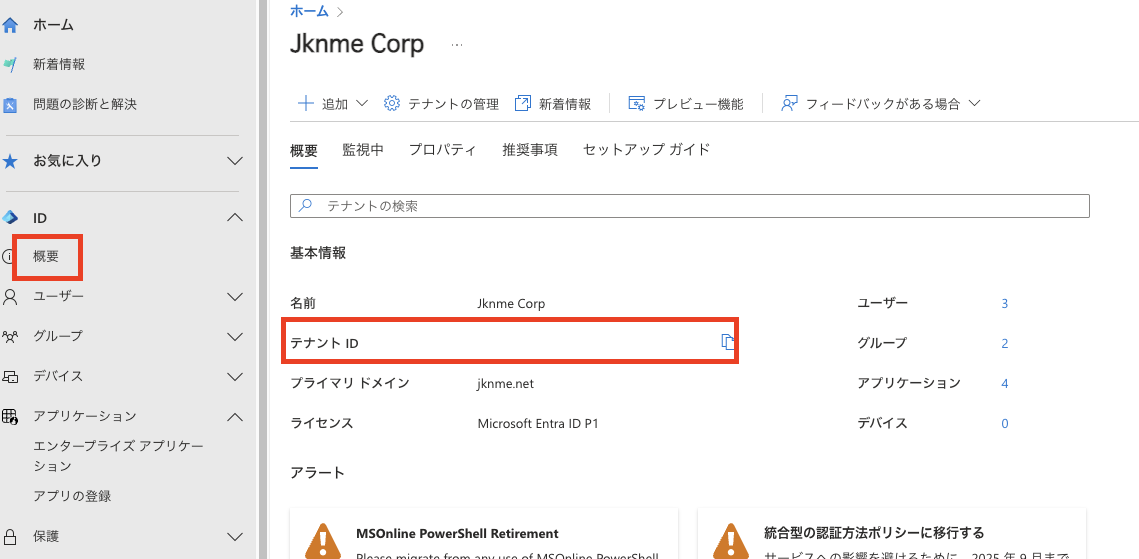Click the Devices icon in sidebar

coord(11,377)
